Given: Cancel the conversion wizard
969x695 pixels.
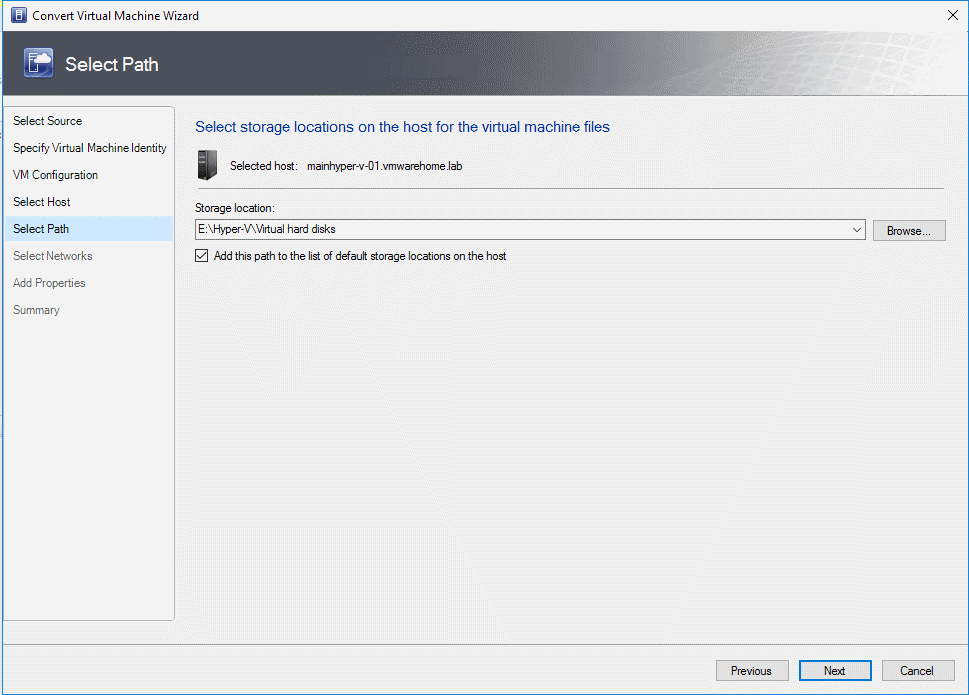Looking at the screenshot, I should point(918,671).
